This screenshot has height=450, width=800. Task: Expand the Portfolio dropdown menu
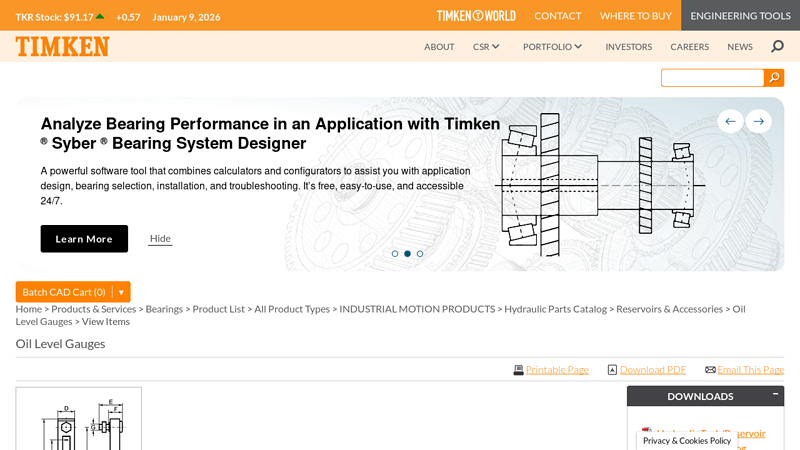coord(552,47)
